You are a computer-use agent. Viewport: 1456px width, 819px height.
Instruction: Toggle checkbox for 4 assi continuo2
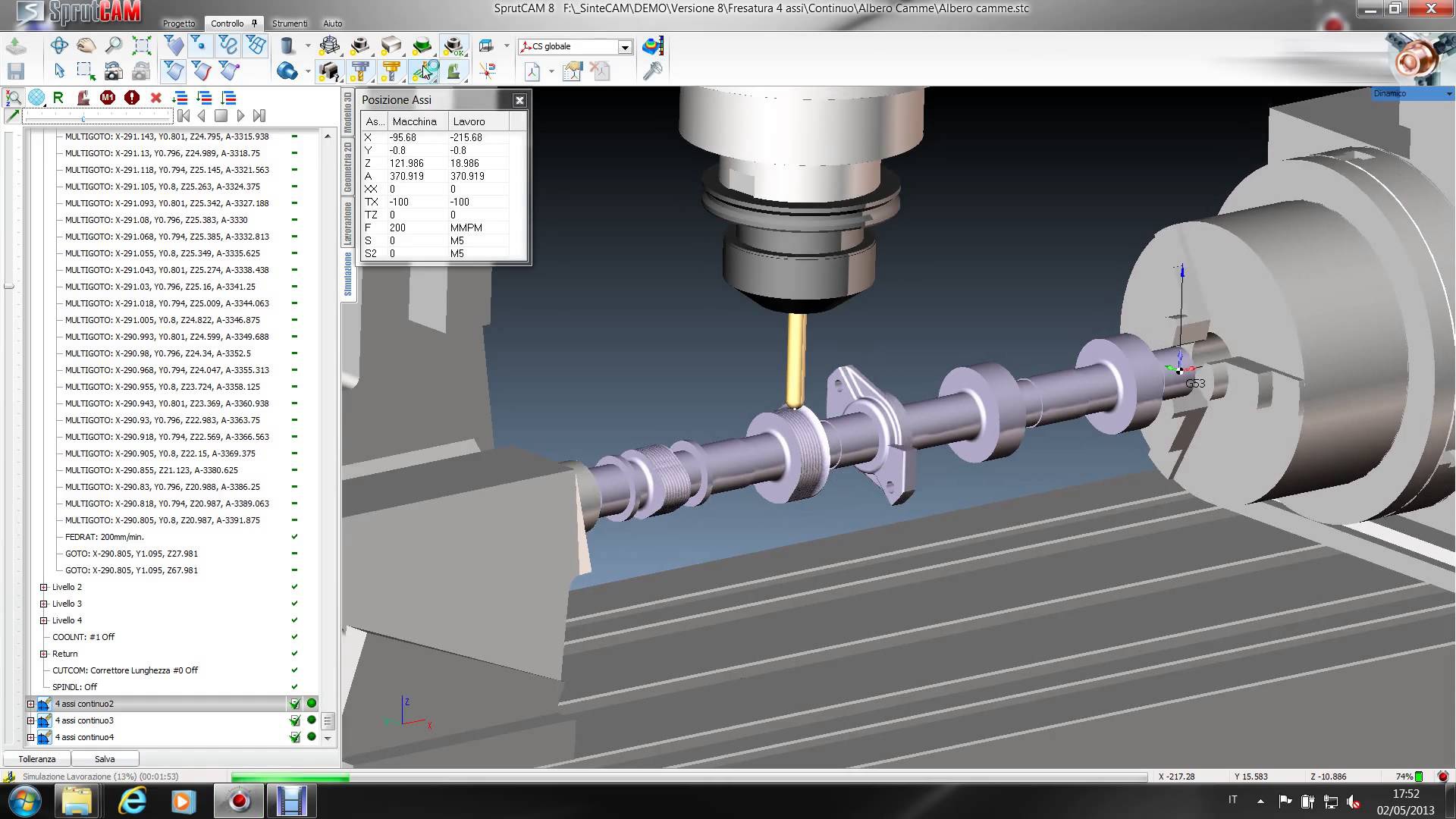[x=294, y=704]
